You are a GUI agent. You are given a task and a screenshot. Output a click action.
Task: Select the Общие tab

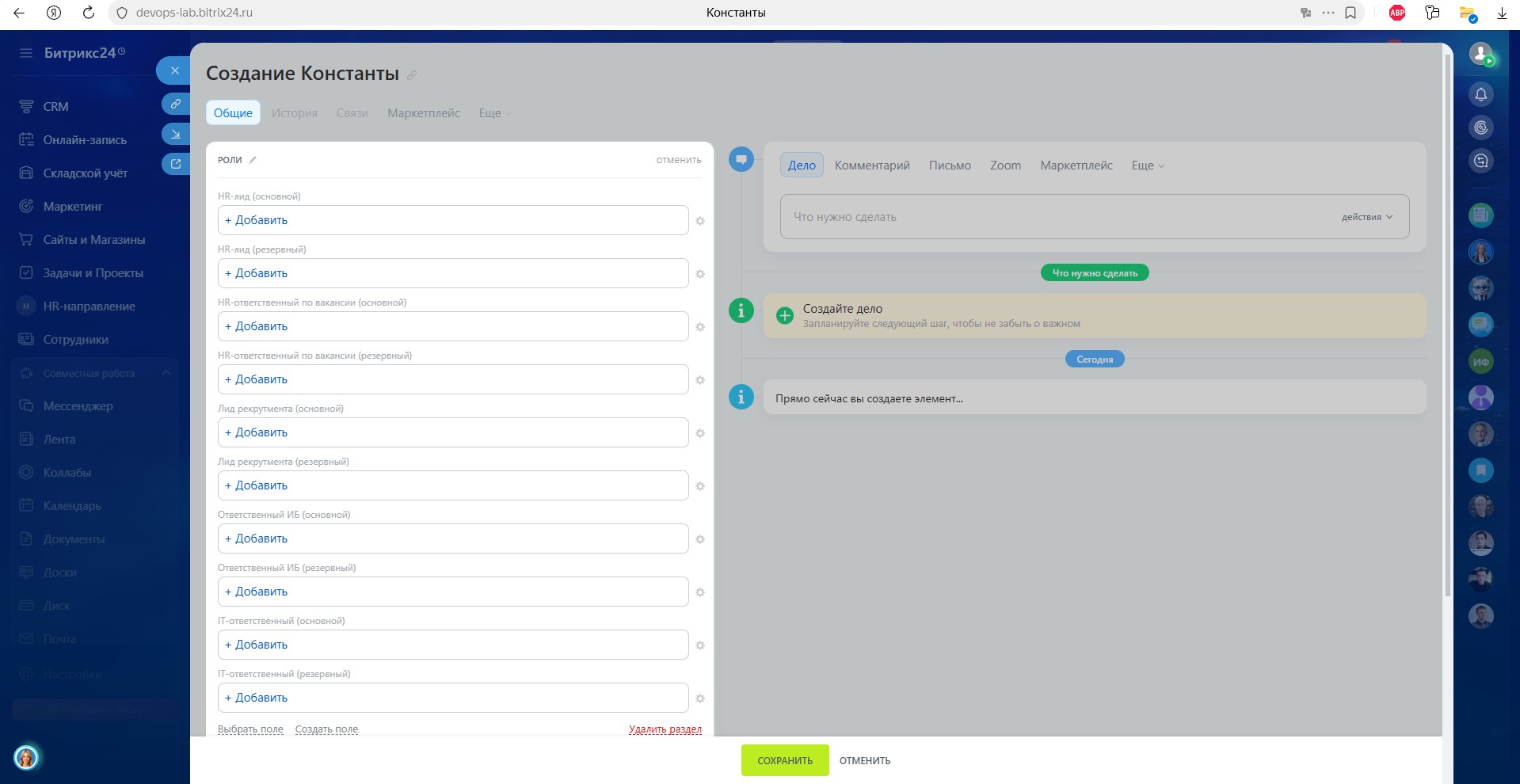pyautogui.click(x=233, y=113)
